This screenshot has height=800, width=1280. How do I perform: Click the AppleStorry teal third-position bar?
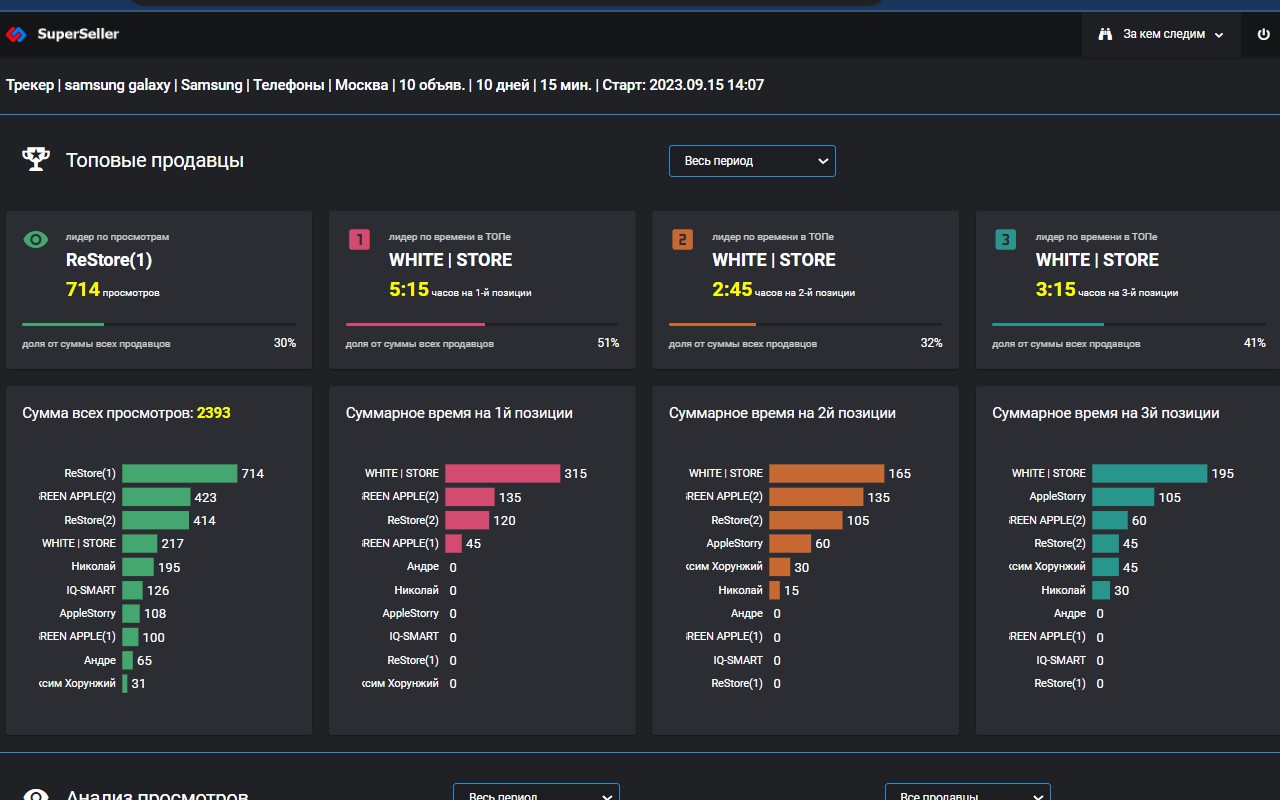(x=1122, y=497)
